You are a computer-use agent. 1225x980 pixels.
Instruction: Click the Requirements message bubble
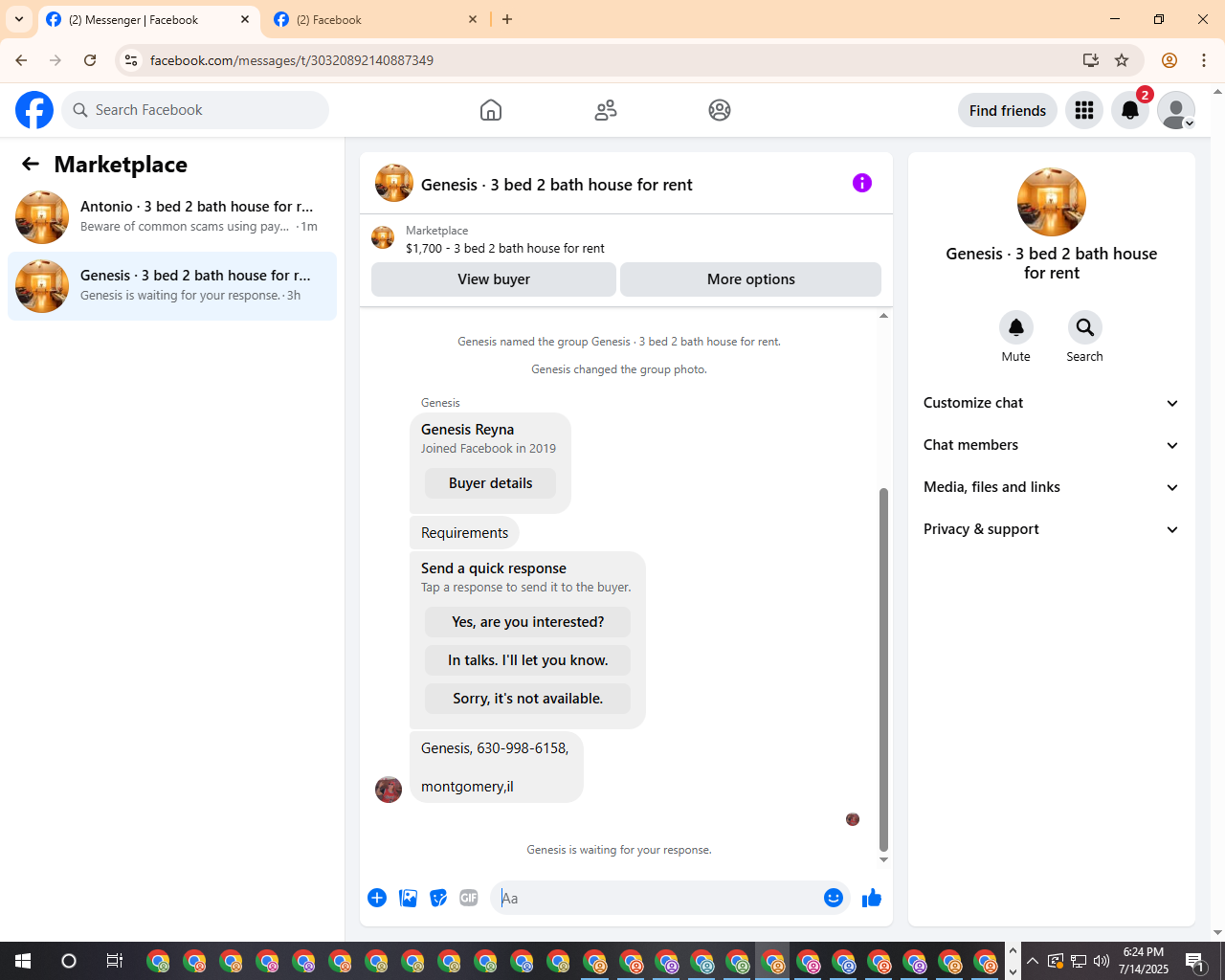pos(464,533)
